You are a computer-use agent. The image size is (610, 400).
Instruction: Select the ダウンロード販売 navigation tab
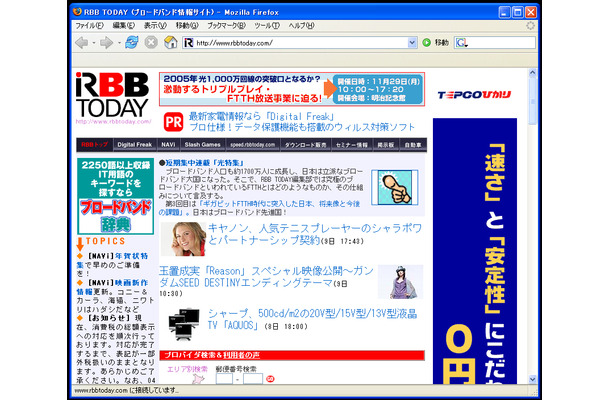tap(305, 145)
